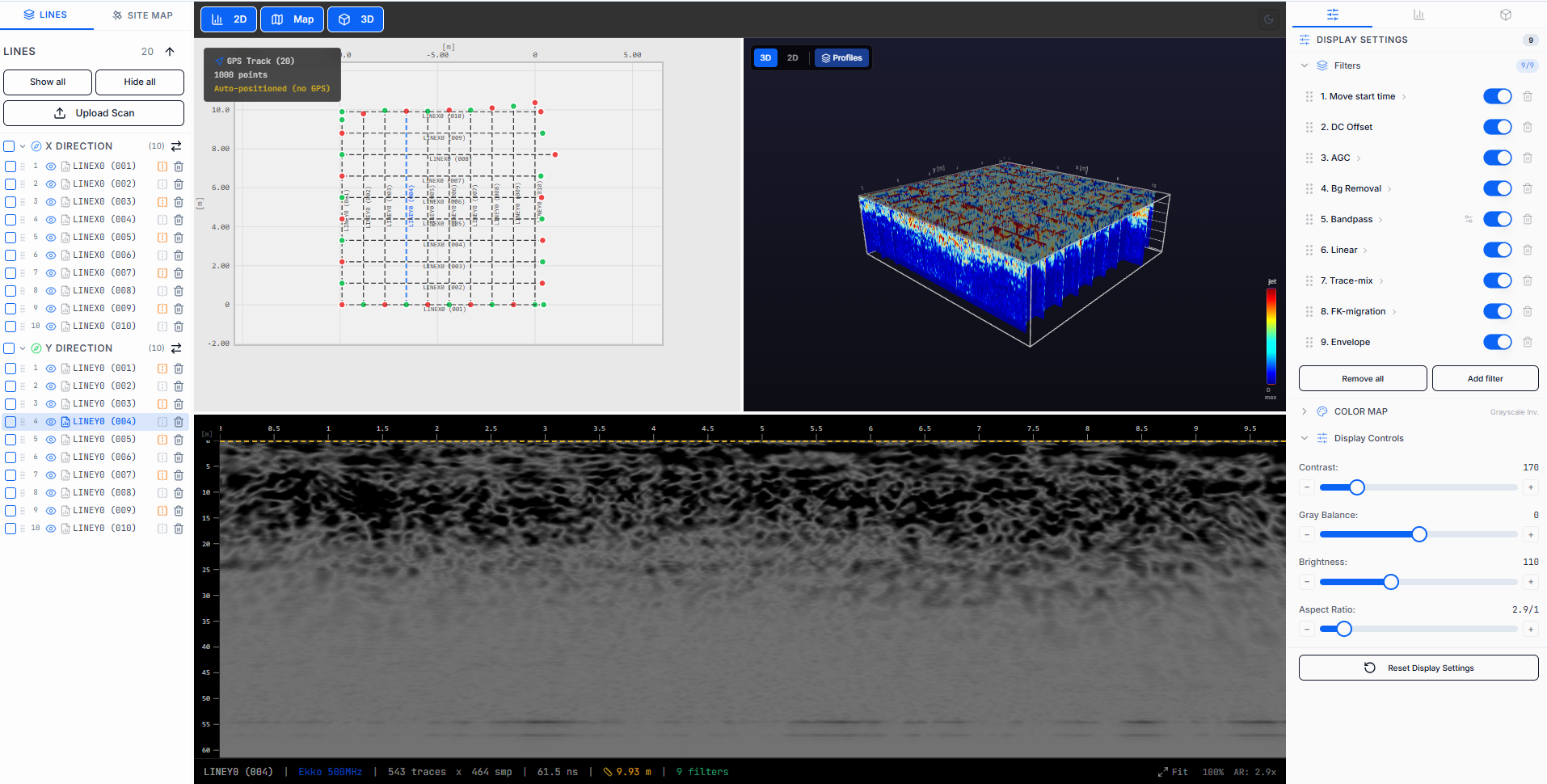
Task: Check the LINEY0 (009) checkbox
Action: (x=11, y=511)
